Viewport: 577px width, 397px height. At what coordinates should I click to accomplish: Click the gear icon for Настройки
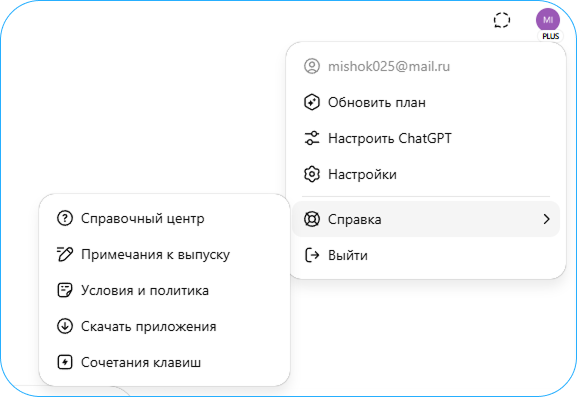click(312, 174)
